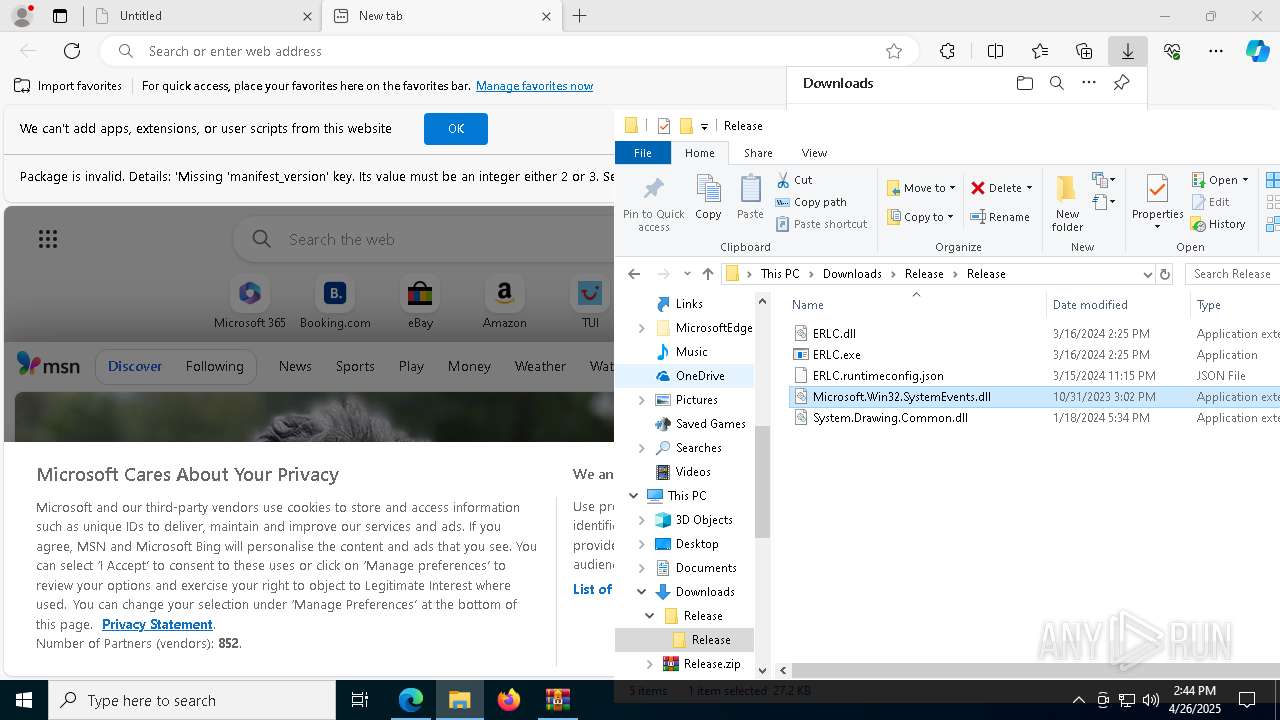Screen dimensions: 1280x720
Task: Expand Open button dropdown in ribbon
Action: [1245, 180]
